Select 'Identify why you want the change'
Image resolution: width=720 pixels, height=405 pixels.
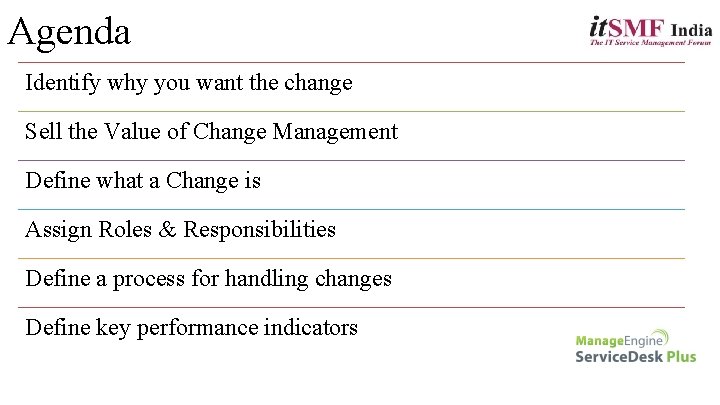[189, 83]
